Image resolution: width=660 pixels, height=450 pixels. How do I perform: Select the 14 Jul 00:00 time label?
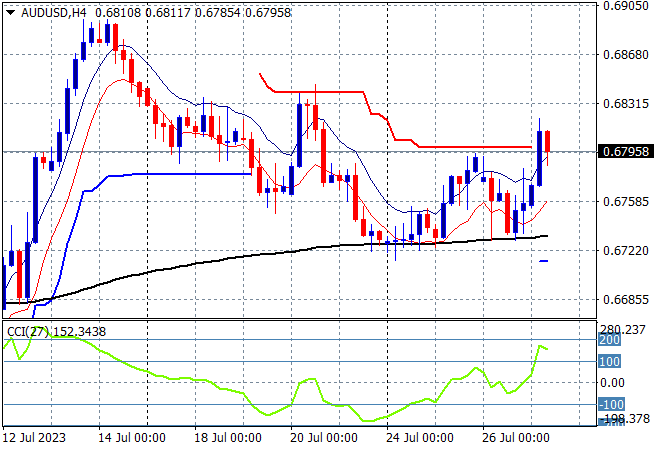(x=132, y=438)
